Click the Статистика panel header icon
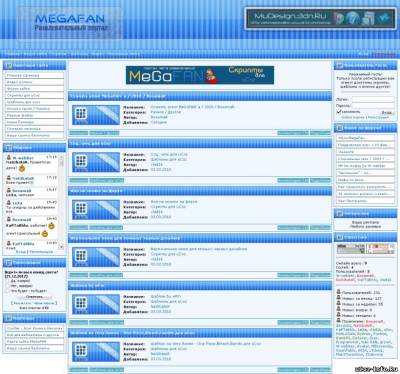Image resolution: width=400 pixels, height=374 pixels. click(340, 237)
